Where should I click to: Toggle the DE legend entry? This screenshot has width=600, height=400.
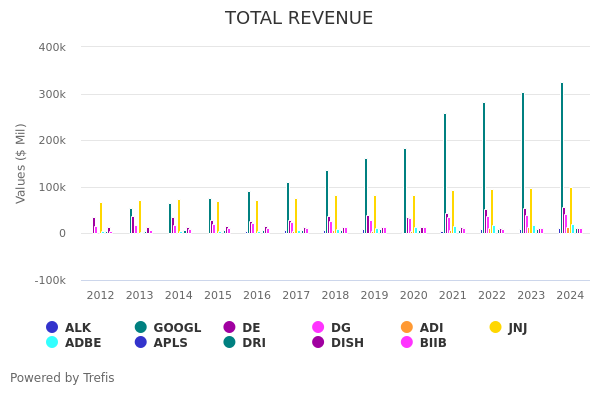[x=230, y=328]
